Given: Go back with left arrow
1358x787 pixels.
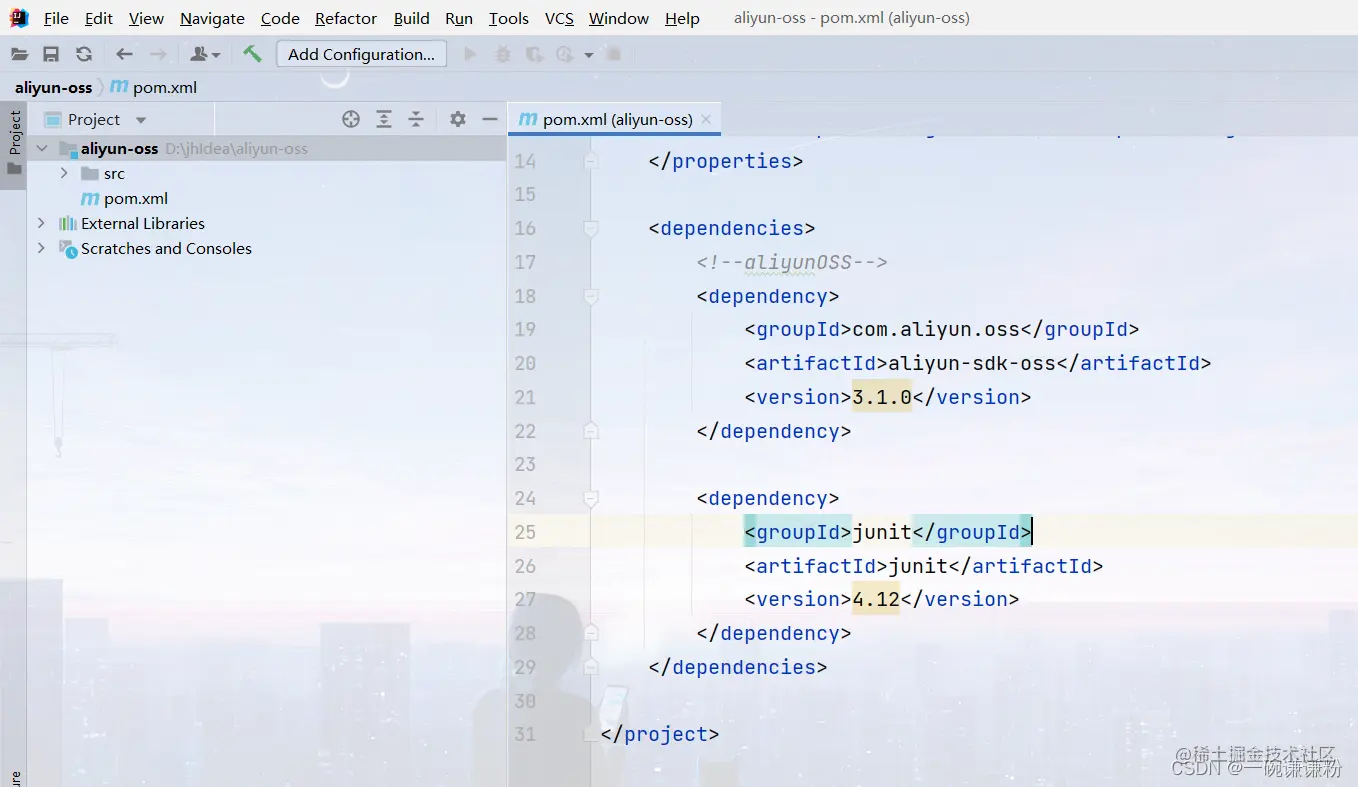Looking at the screenshot, I should click(124, 55).
